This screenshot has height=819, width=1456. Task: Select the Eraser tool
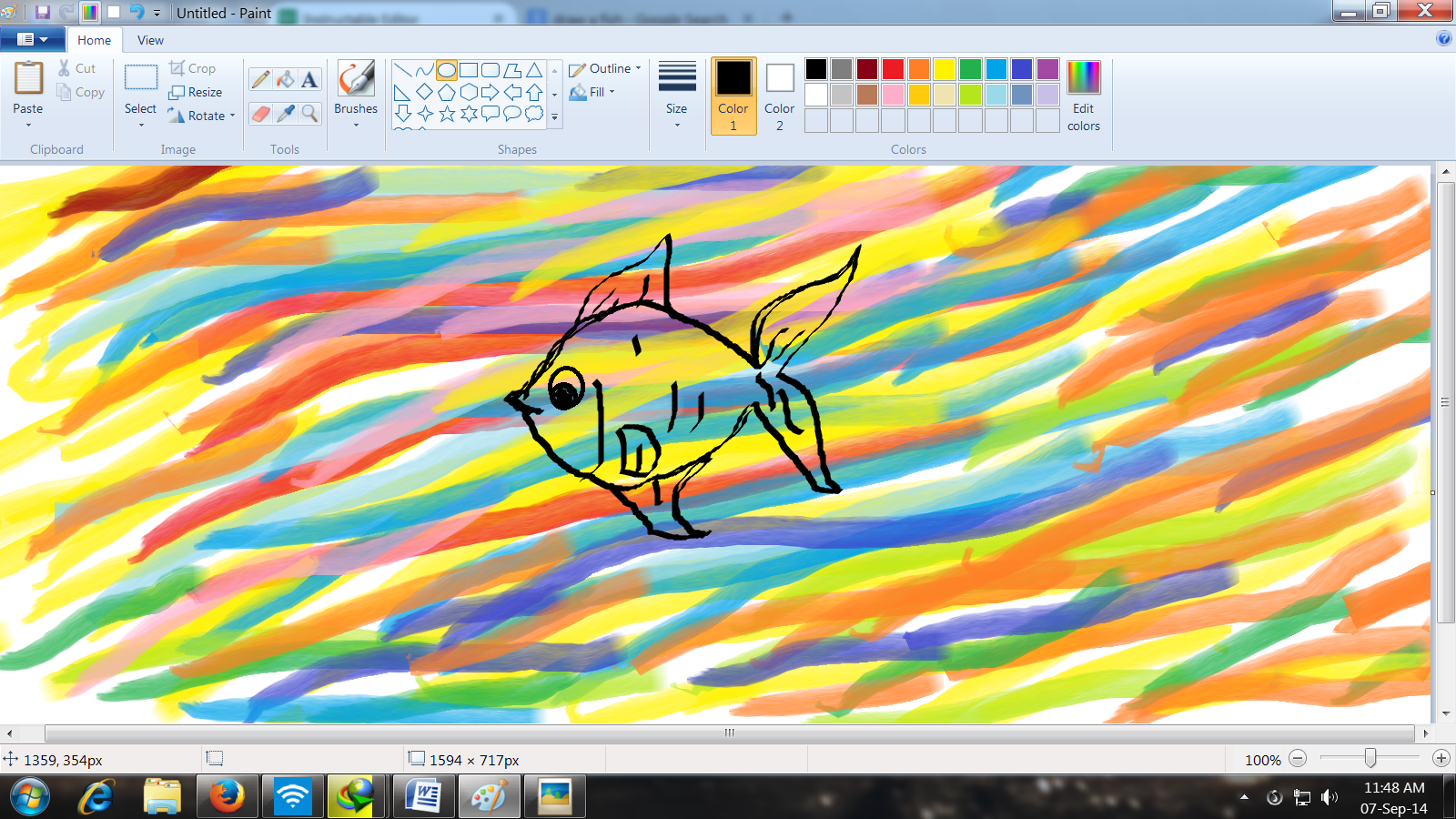[259, 115]
